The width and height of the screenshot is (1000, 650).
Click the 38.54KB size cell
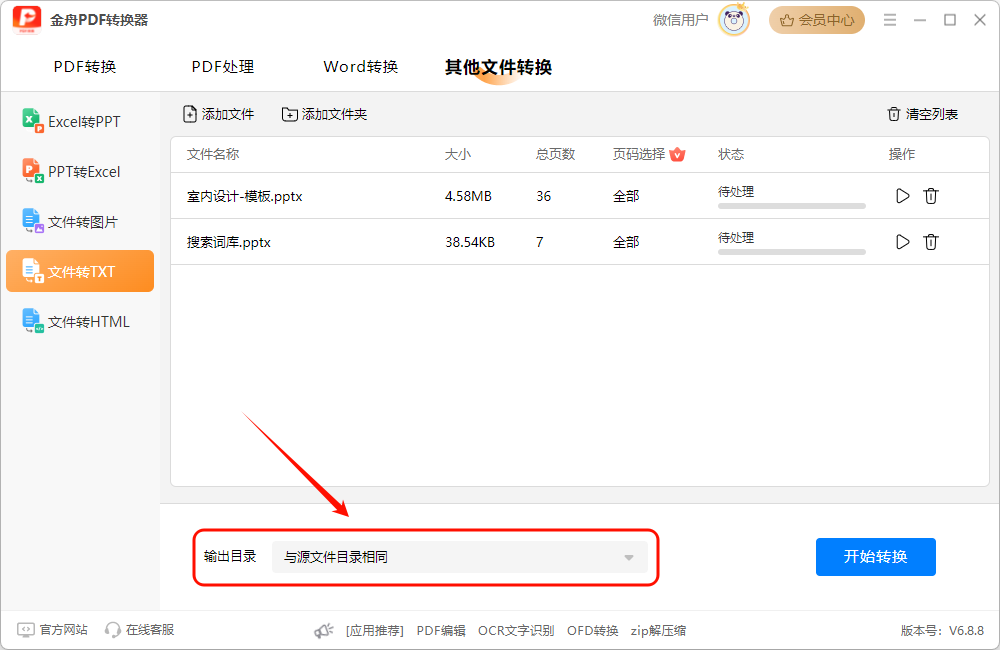pyautogui.click(x=470, y=242)
